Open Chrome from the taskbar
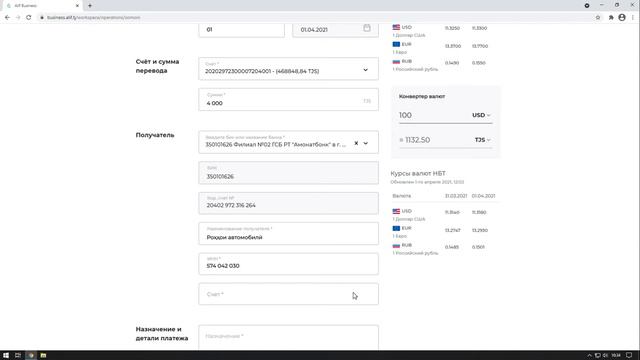 [x=31, y=356]
